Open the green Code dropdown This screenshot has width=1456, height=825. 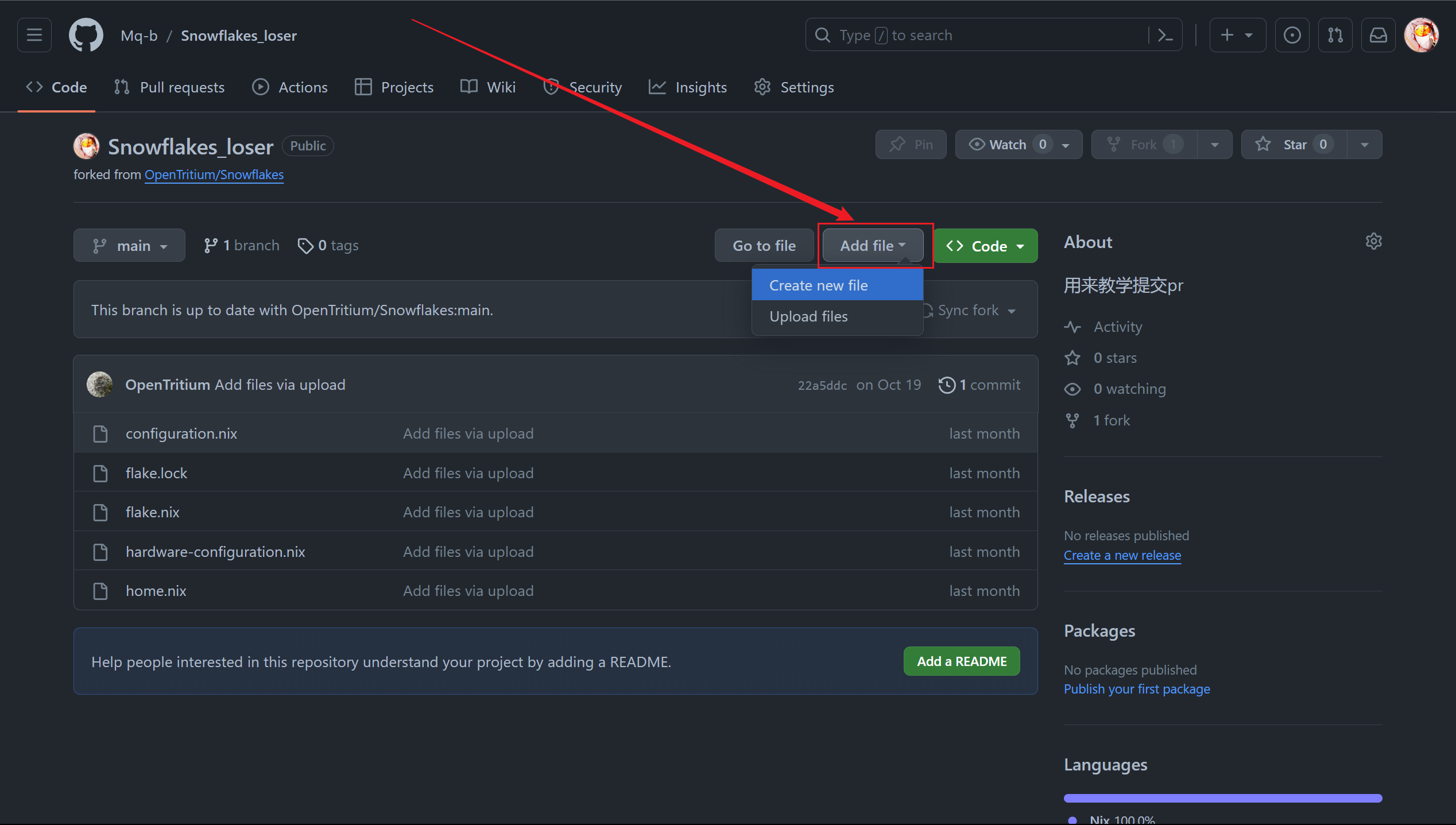[x=986, y=246]
